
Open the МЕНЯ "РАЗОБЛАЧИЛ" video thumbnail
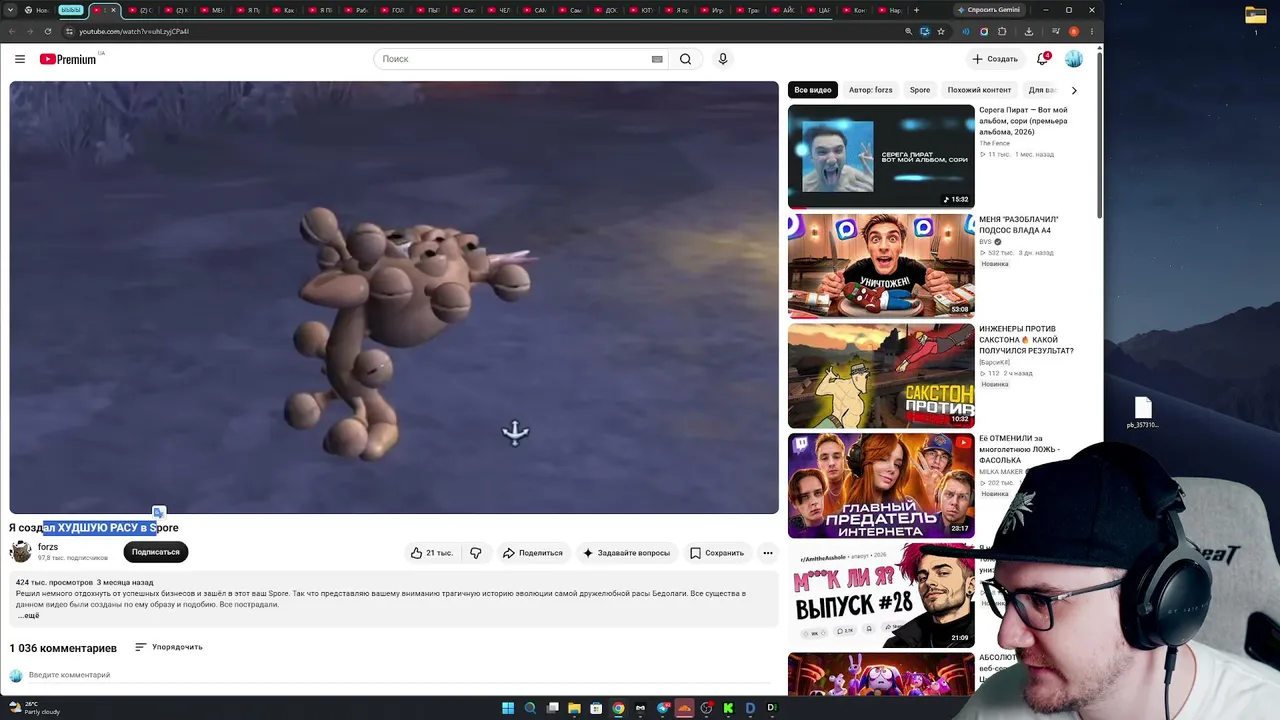tap(881, 266)
